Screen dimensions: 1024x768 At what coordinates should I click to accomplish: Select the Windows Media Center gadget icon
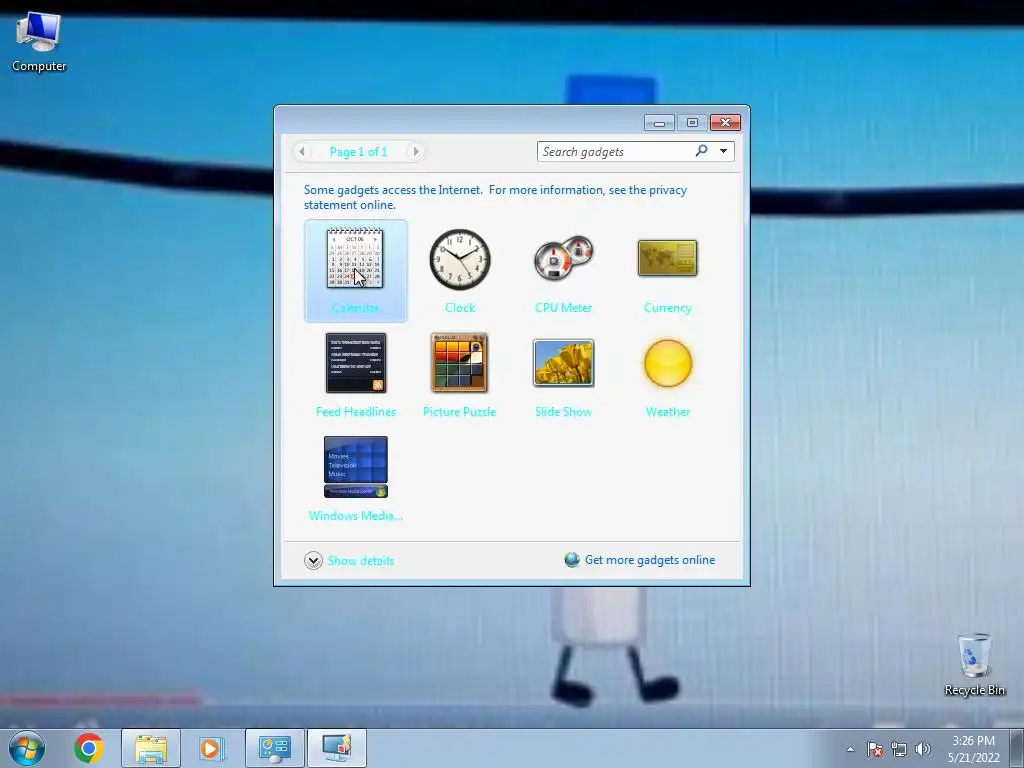pyautogui.click(x=356, y=467)
